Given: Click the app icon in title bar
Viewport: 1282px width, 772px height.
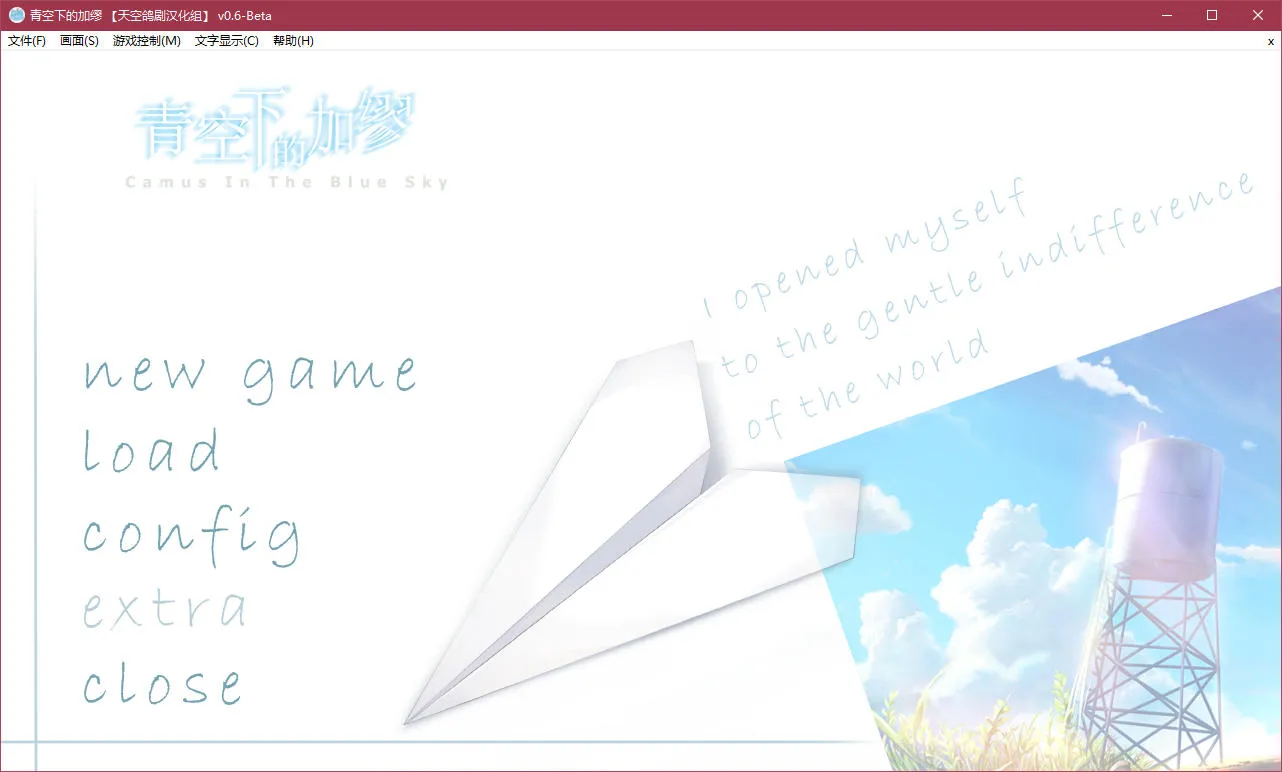Looking at the screenshot, I should pos(17,15).
